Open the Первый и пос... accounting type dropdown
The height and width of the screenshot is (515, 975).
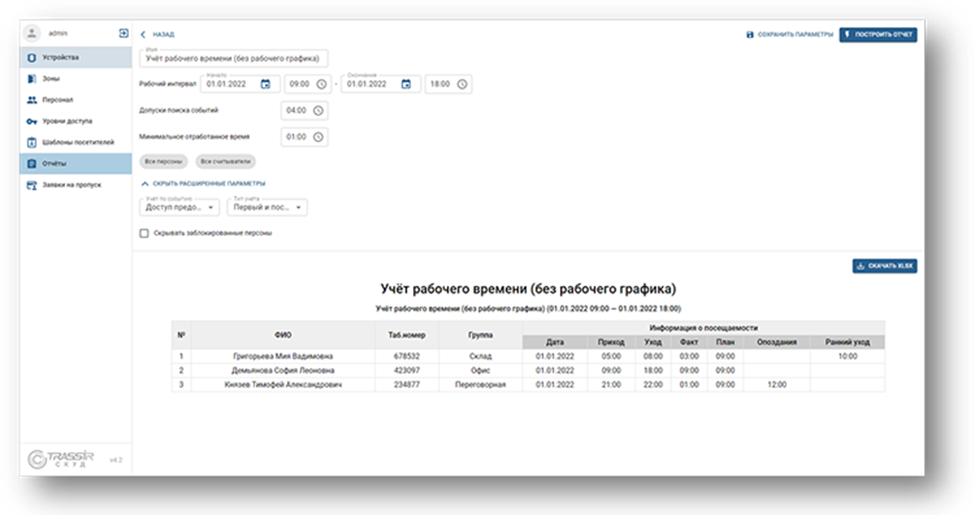[267, 207]
